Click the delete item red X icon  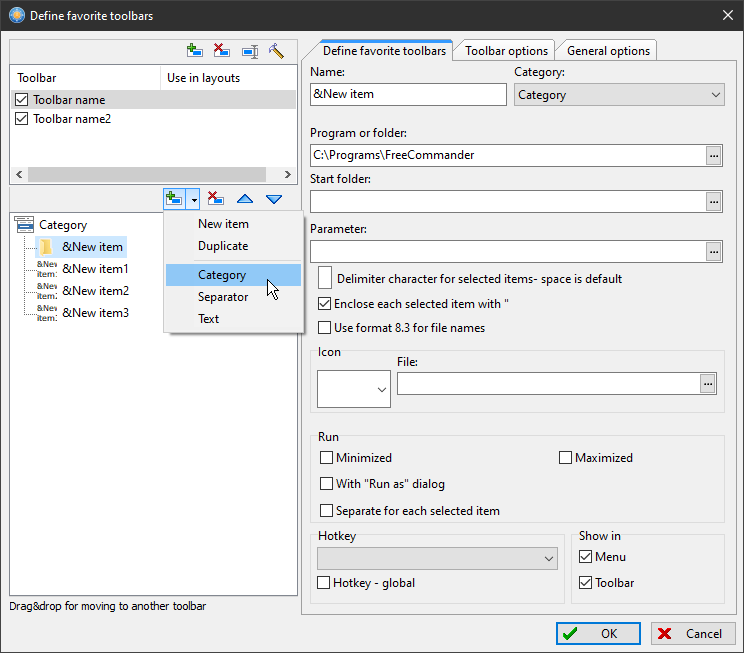(215, 199)
